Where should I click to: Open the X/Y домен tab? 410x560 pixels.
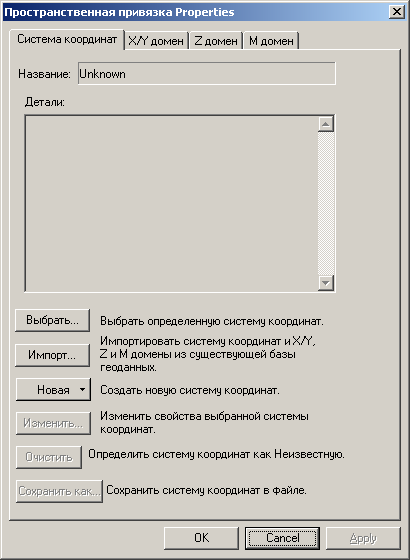(x=156, y=41)
